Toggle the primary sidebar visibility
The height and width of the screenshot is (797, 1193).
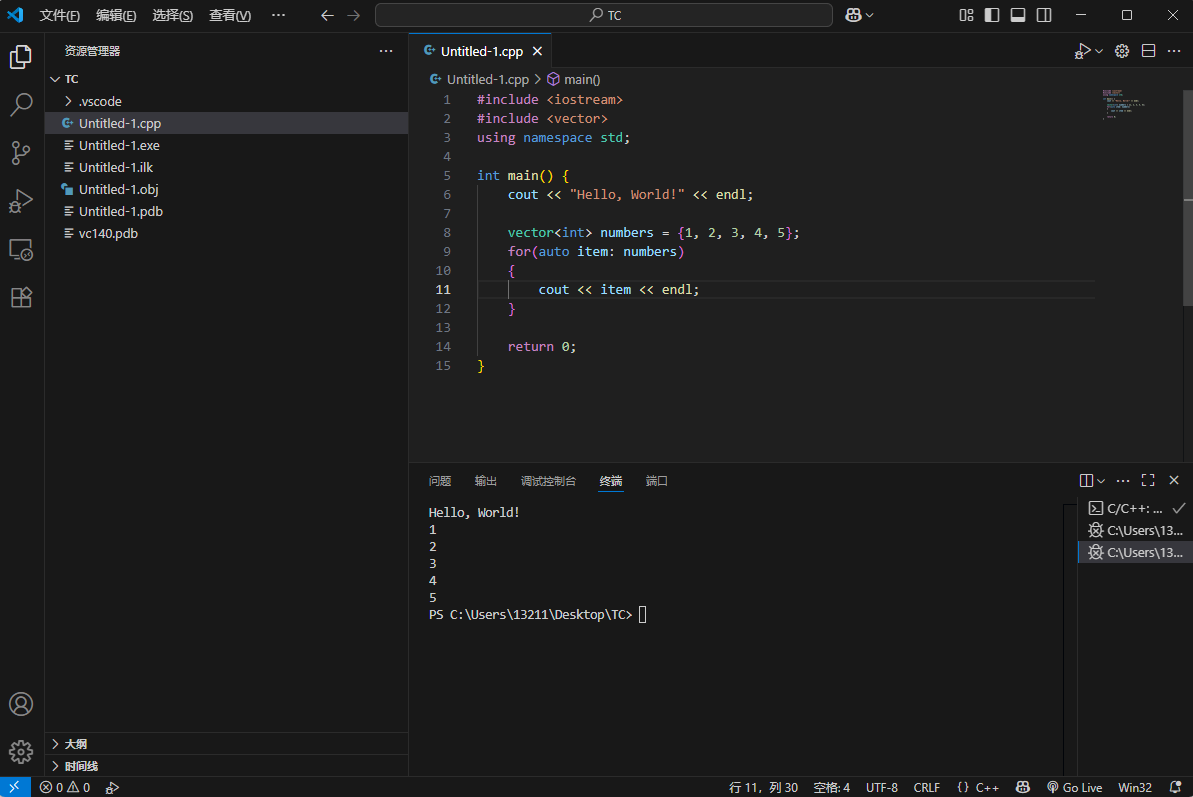click(x=992, y=15)
